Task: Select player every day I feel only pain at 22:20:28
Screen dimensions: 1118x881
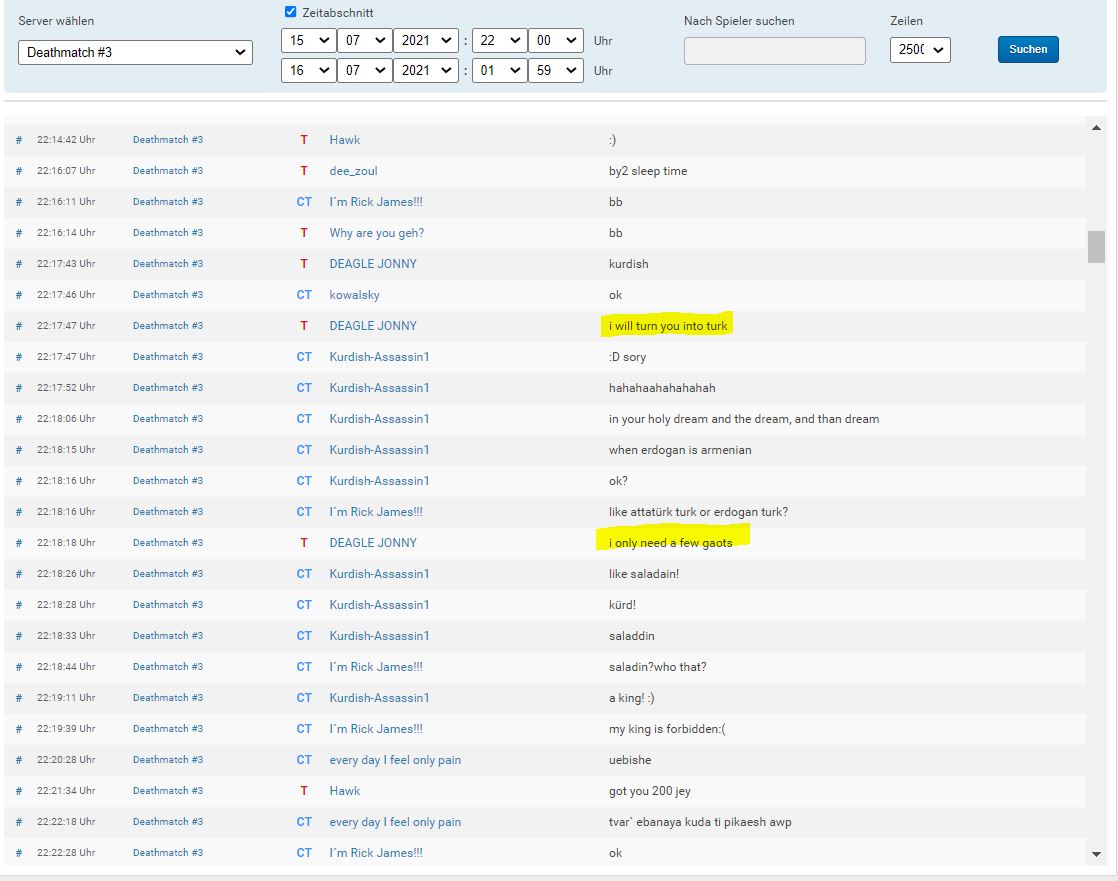Action: 395,760
